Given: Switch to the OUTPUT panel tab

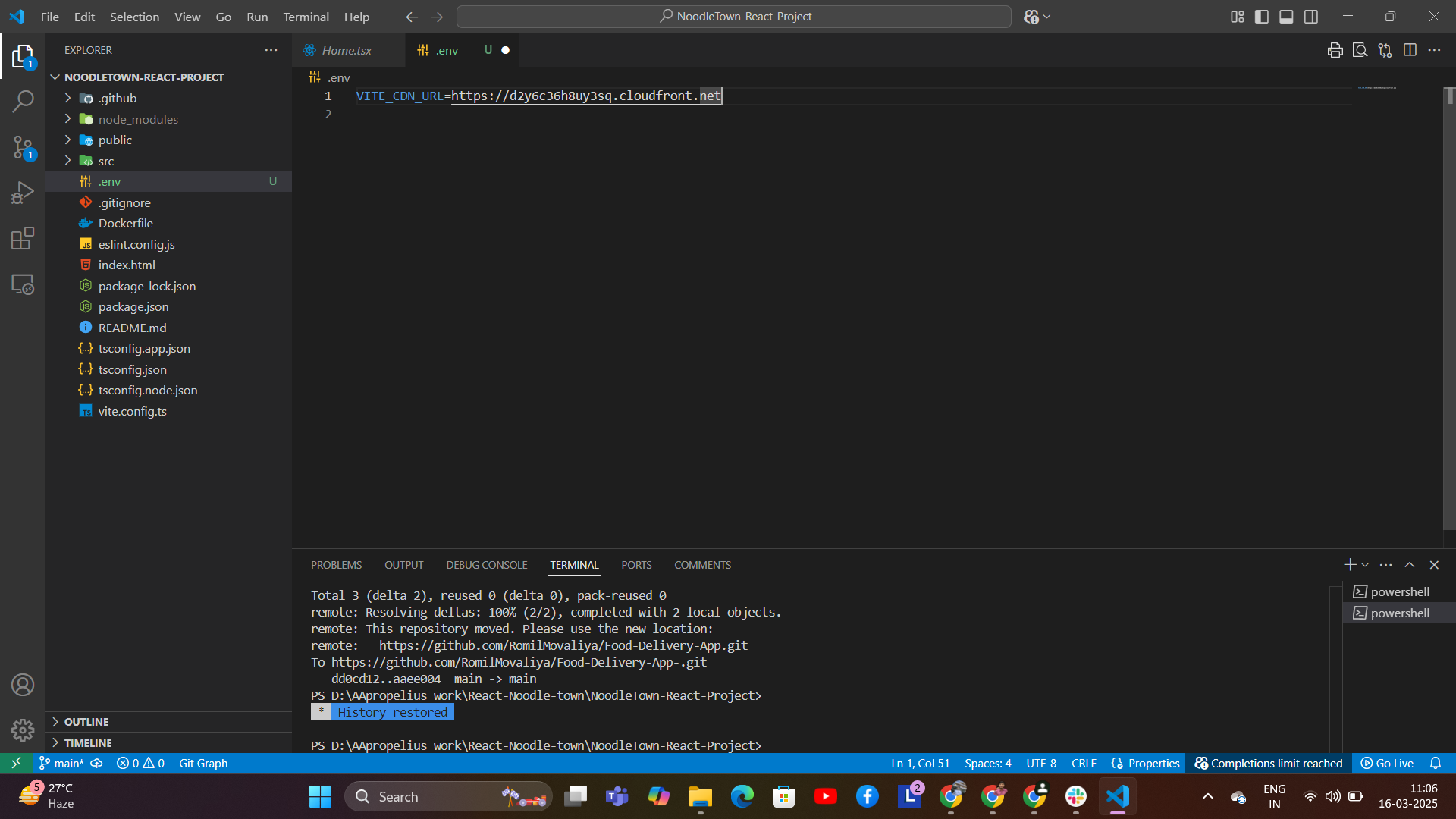Looking at the screenshot, I should pos(403,565).
